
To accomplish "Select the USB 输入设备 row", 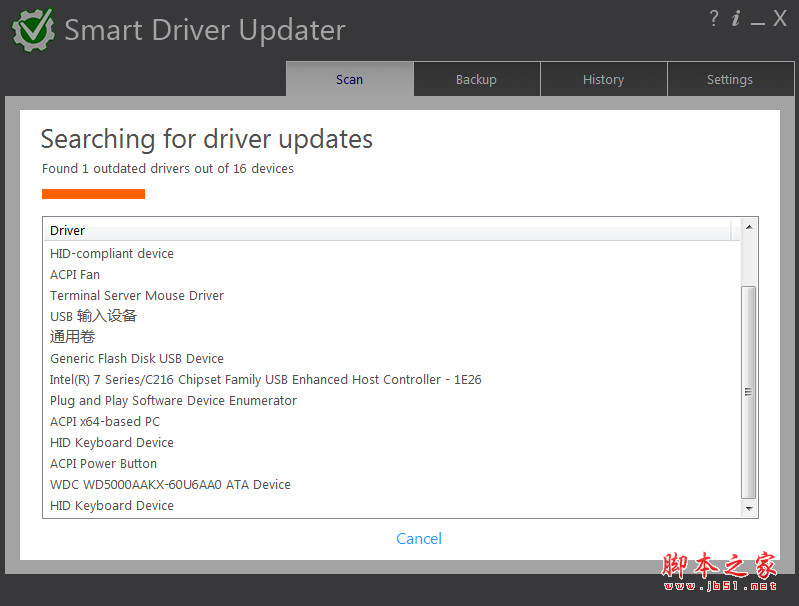I will point(391,316).
